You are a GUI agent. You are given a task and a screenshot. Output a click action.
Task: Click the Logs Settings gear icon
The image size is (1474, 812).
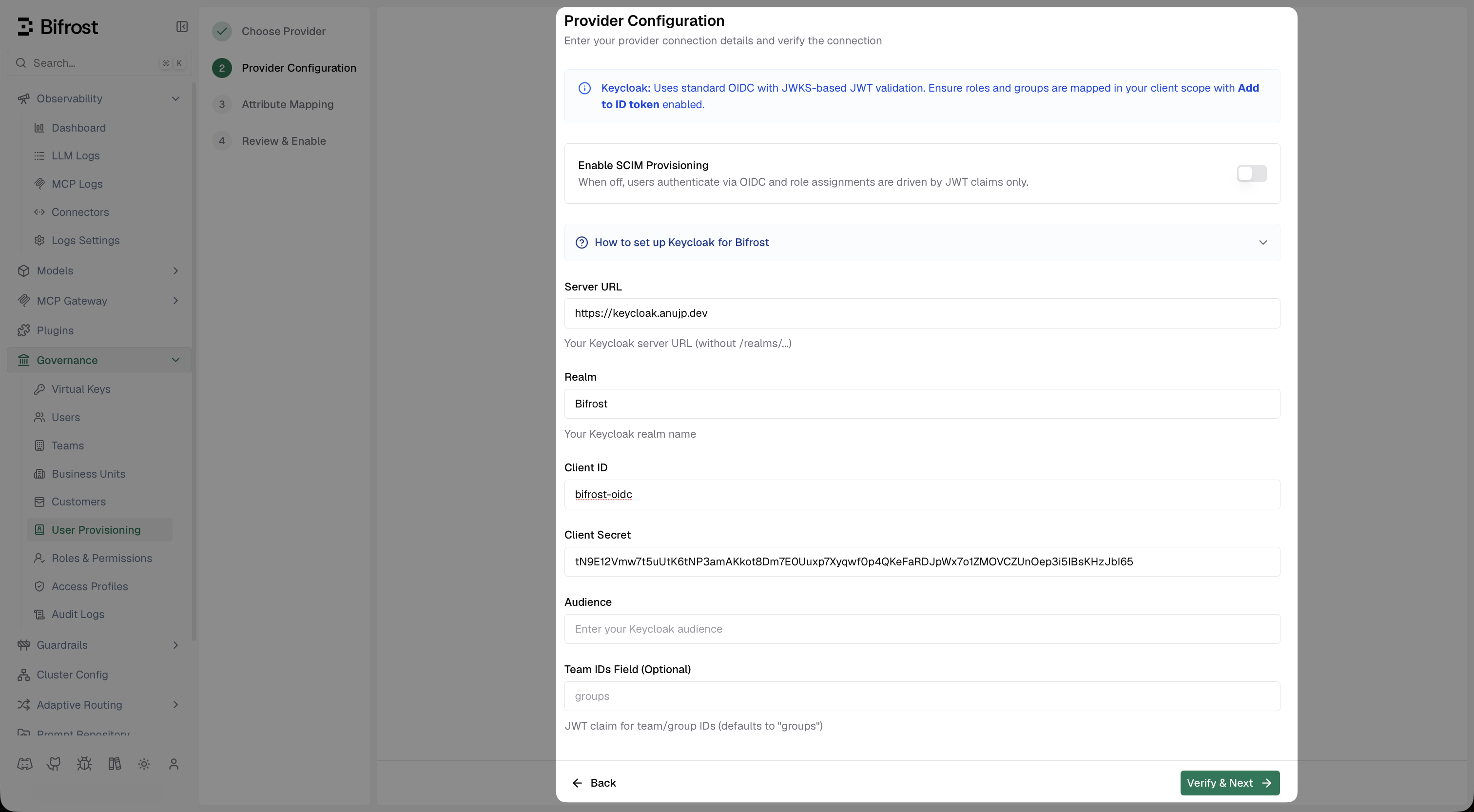coord(39,240)
